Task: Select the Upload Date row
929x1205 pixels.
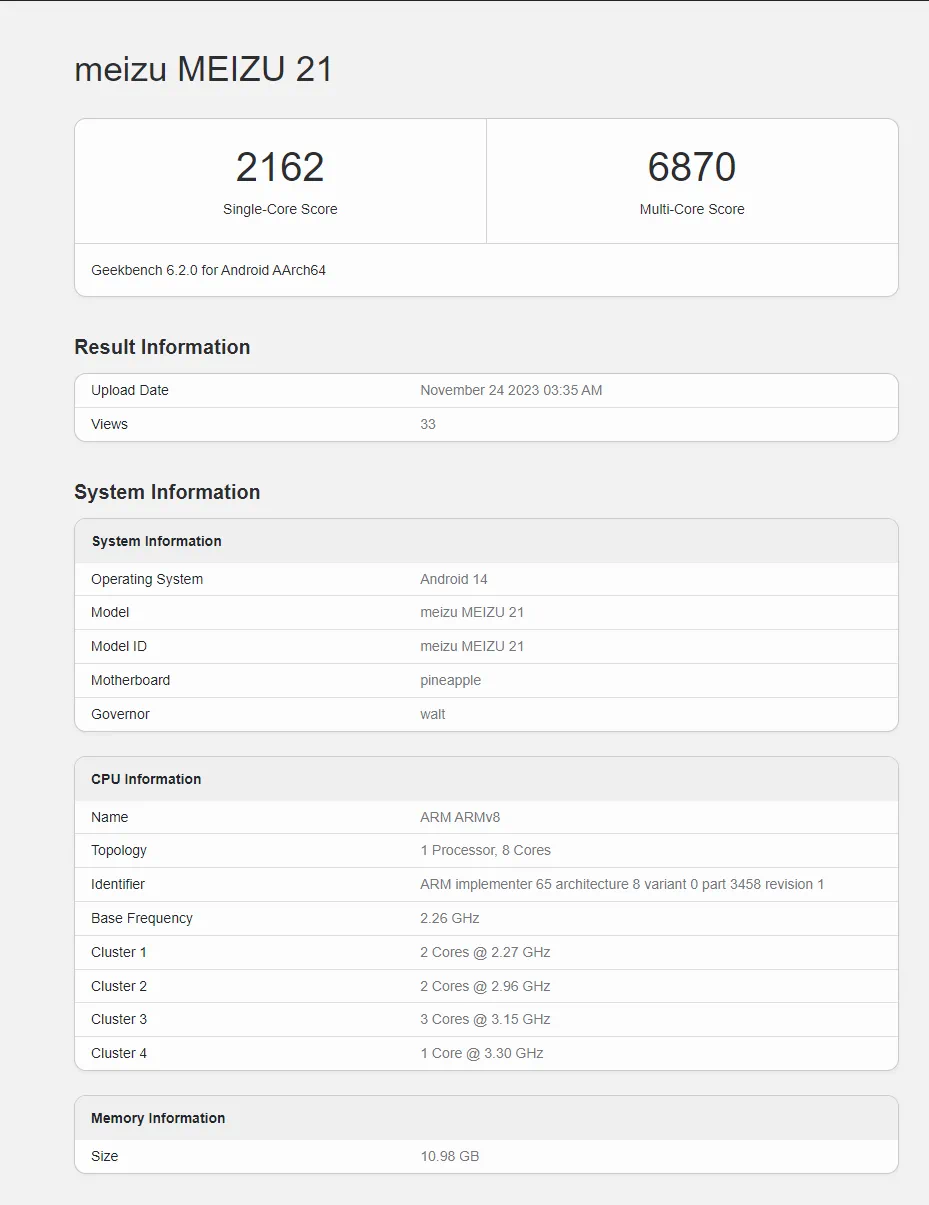Action: click(485, 390)
